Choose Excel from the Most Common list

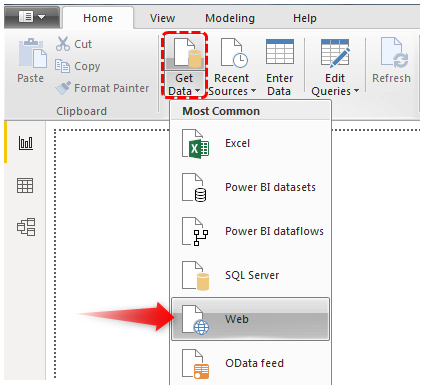[x=250, y=143]
